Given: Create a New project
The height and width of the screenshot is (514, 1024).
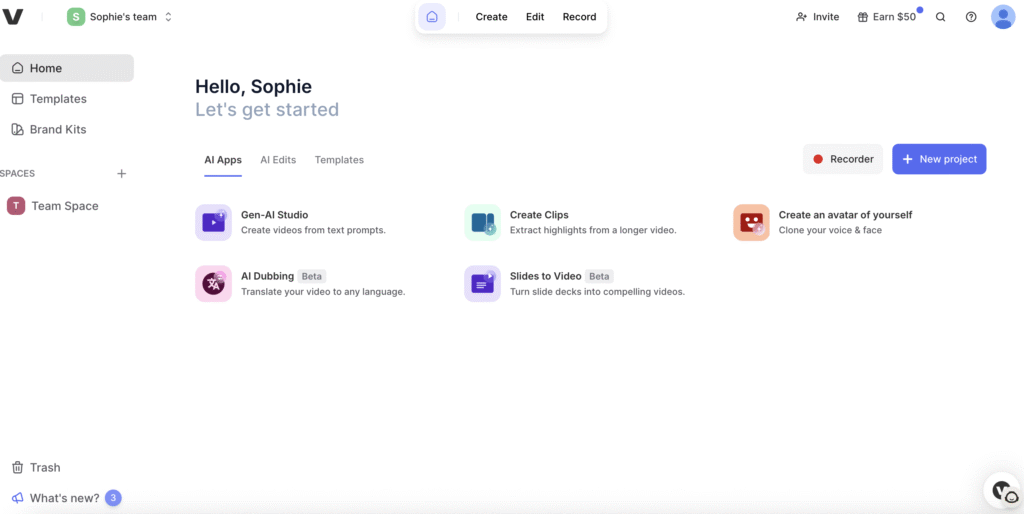Looking at the screenshot, I should click(x=939, y=159).
